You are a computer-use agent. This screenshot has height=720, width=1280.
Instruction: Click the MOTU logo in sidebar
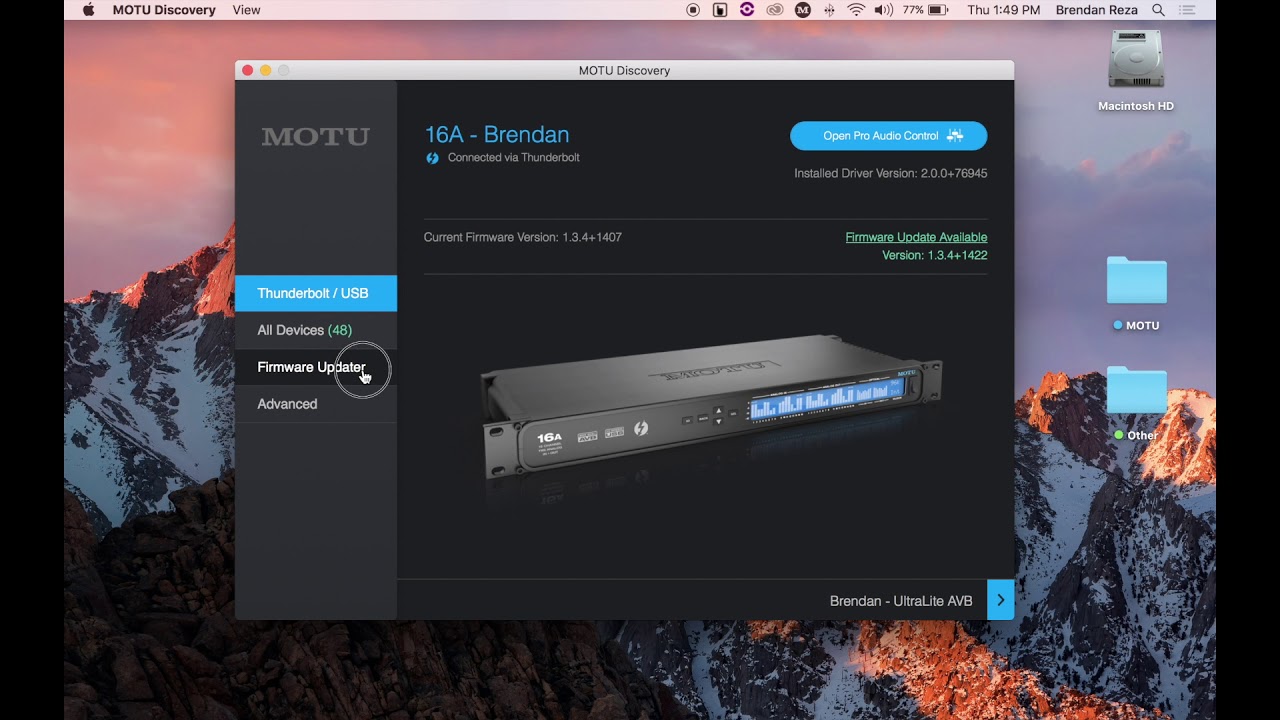tap(315, 136)
